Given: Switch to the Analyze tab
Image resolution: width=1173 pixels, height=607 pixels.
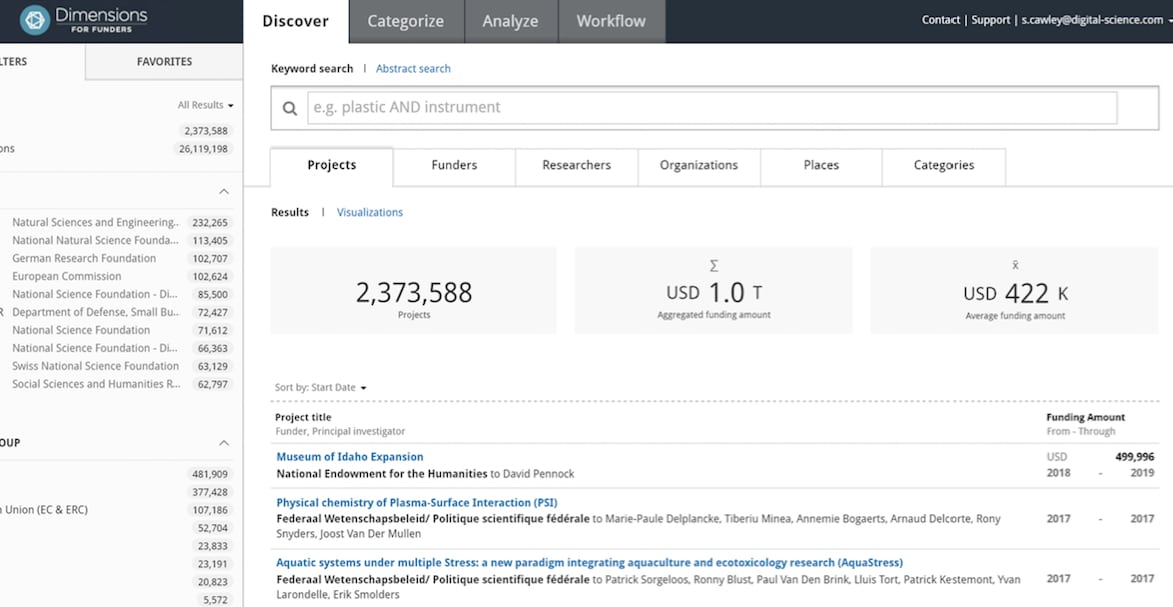Looking at the screenshot, I should [x=510, y=21].
